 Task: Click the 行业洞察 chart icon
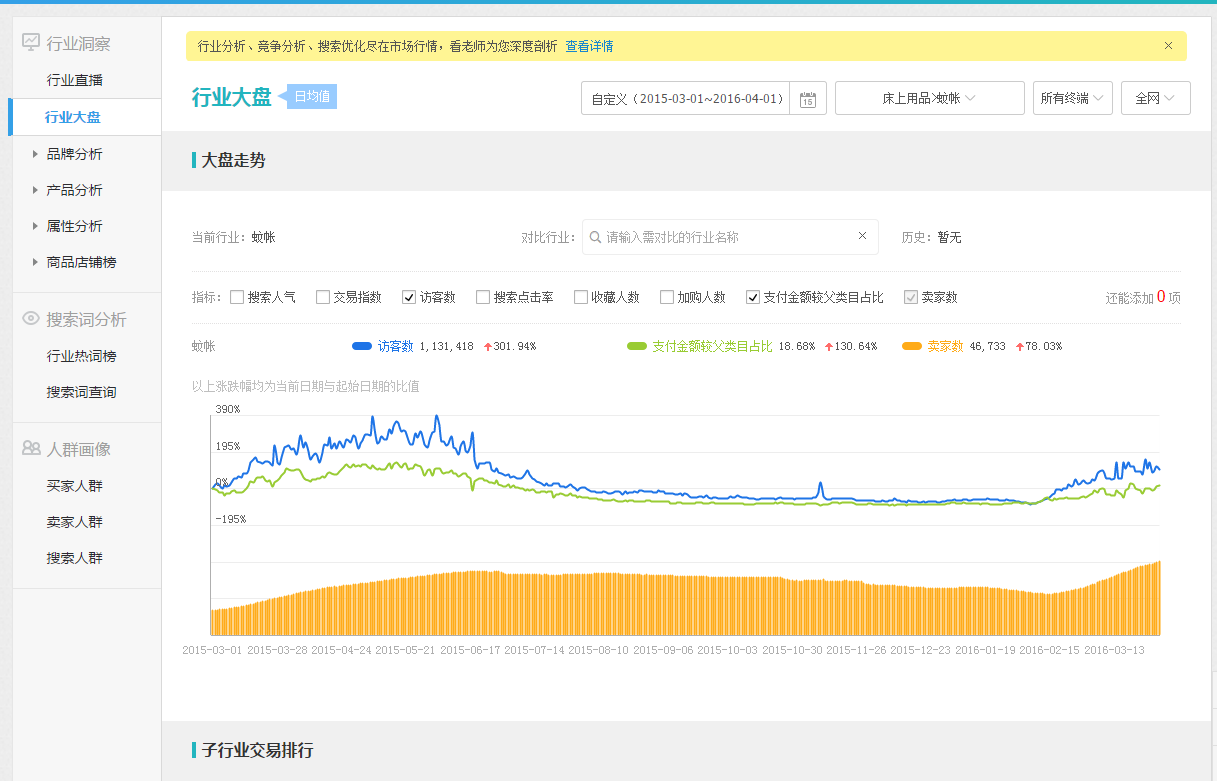[31, 43]
